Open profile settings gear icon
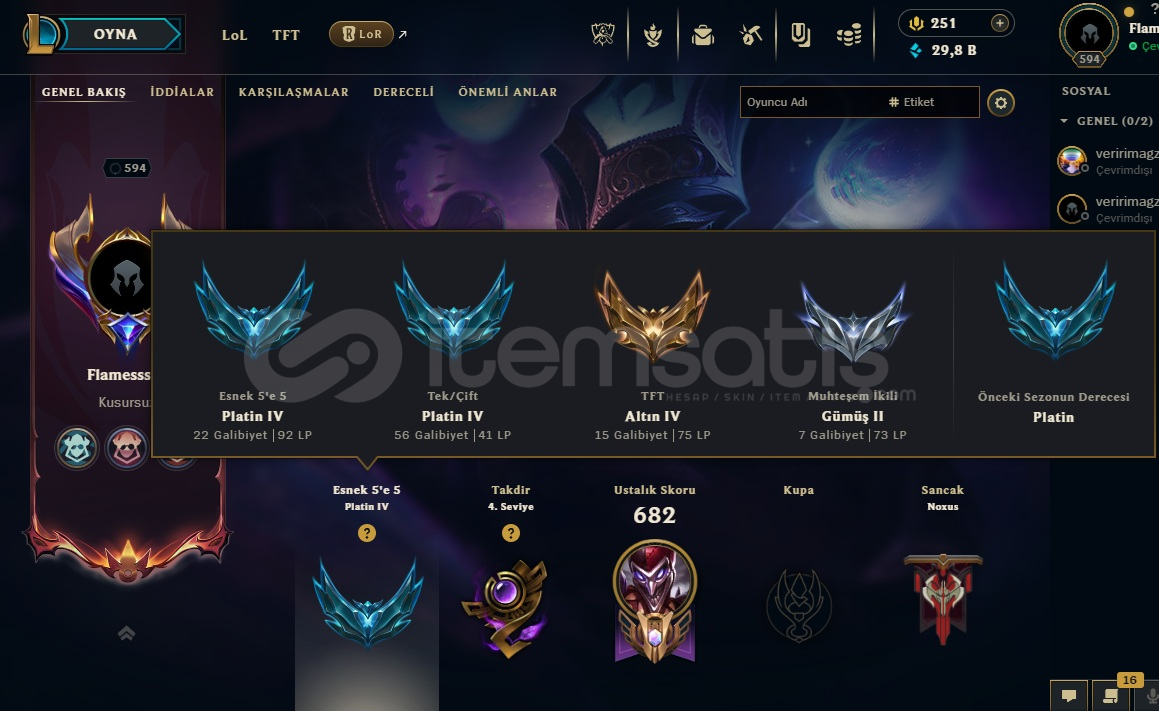The width and height of the screenshot is (1159, 711). 1001,103
